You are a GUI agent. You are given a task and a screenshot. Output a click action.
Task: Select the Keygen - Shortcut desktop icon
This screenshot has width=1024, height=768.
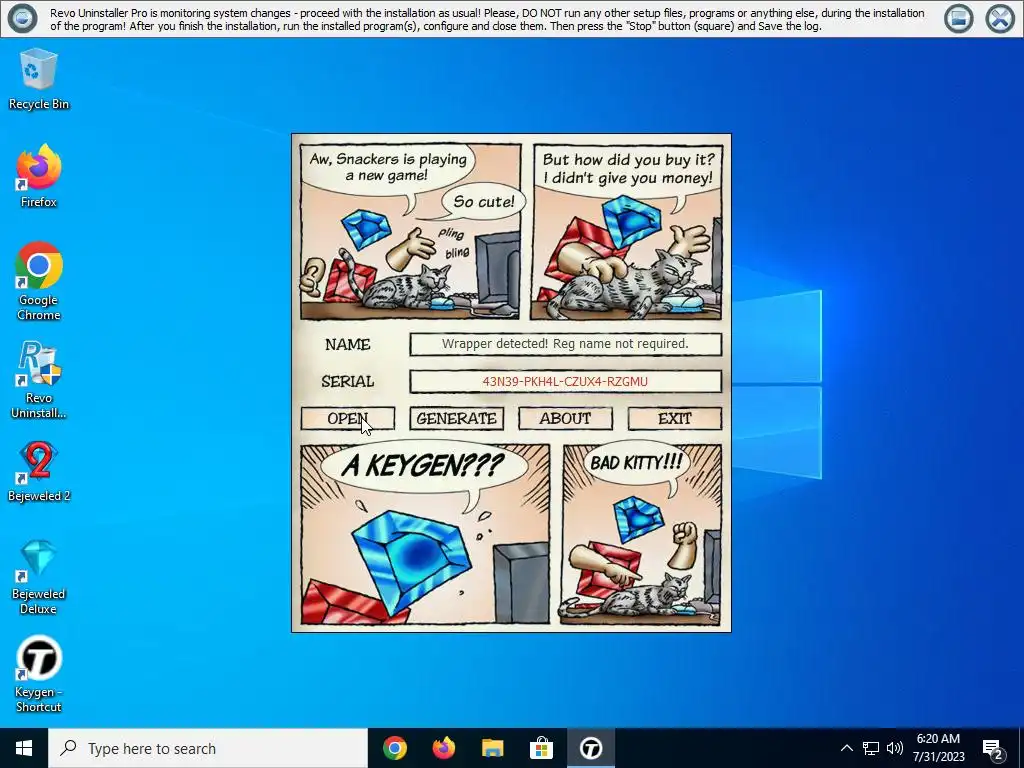(x=39, y=675)
